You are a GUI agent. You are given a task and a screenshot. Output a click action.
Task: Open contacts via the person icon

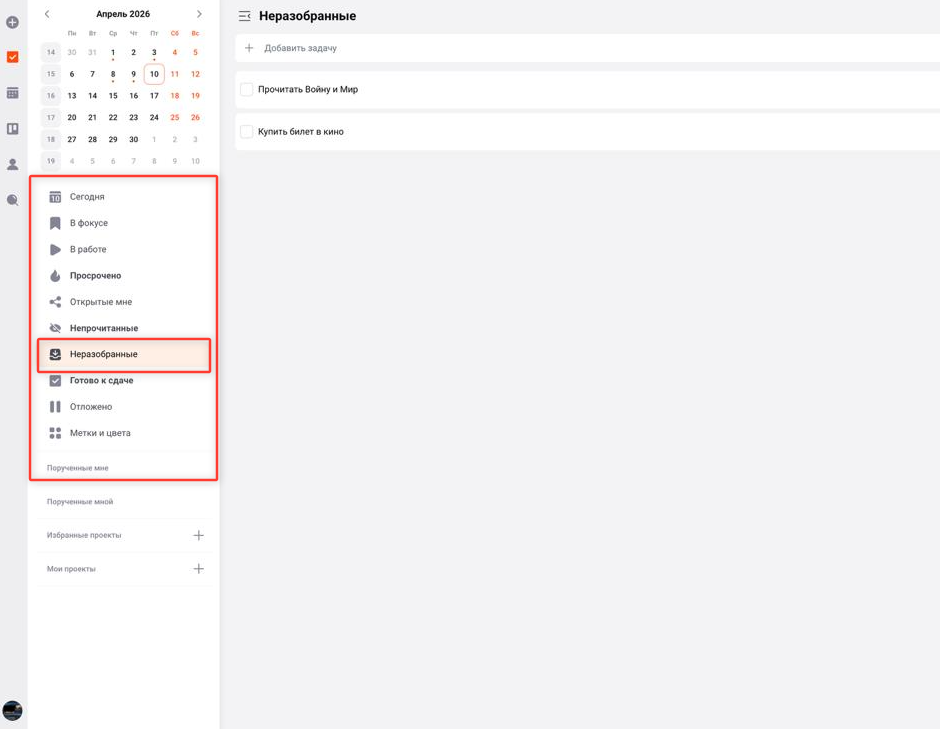tap(12, 163)
